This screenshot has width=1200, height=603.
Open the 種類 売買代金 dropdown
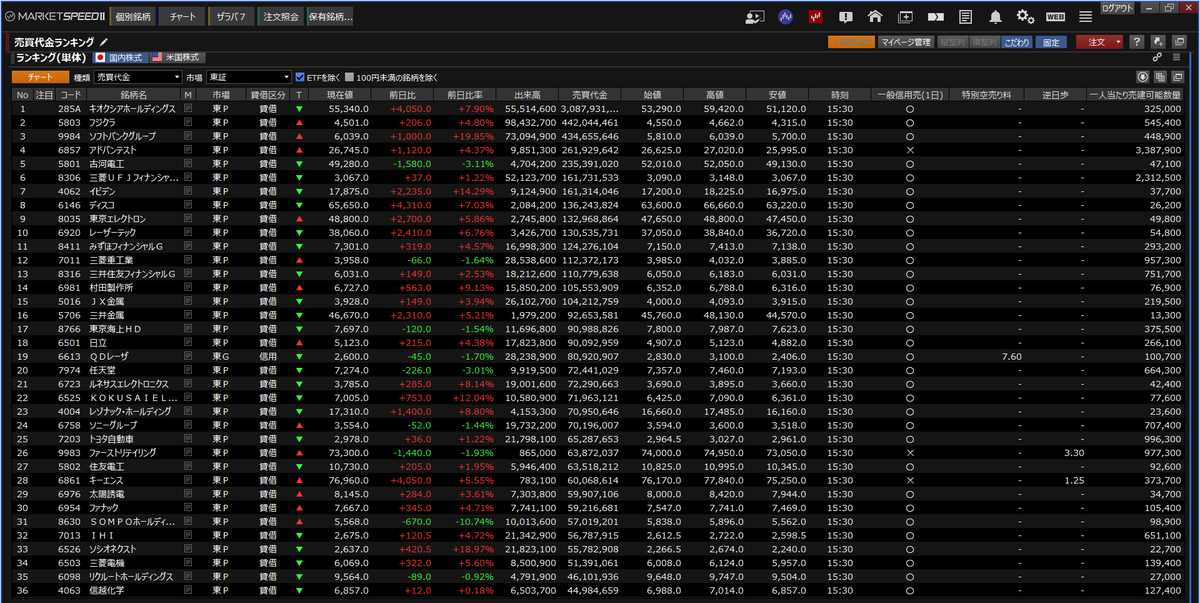coord(138,77)
